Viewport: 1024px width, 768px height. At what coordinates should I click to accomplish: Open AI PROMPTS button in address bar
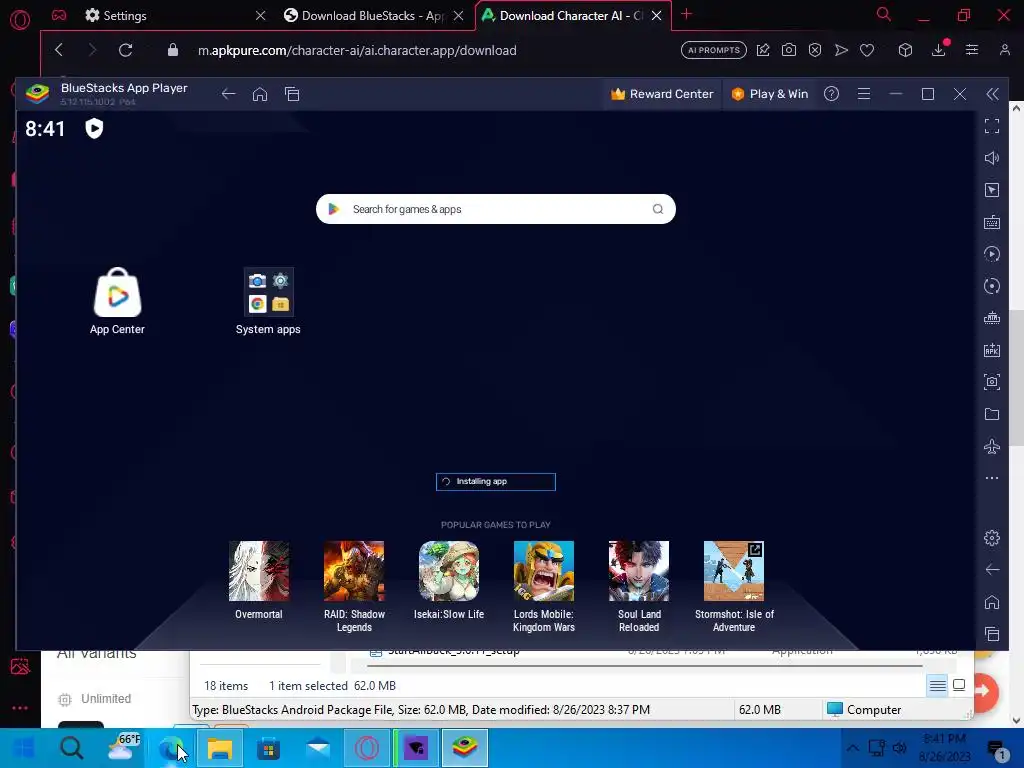[714, 50]
